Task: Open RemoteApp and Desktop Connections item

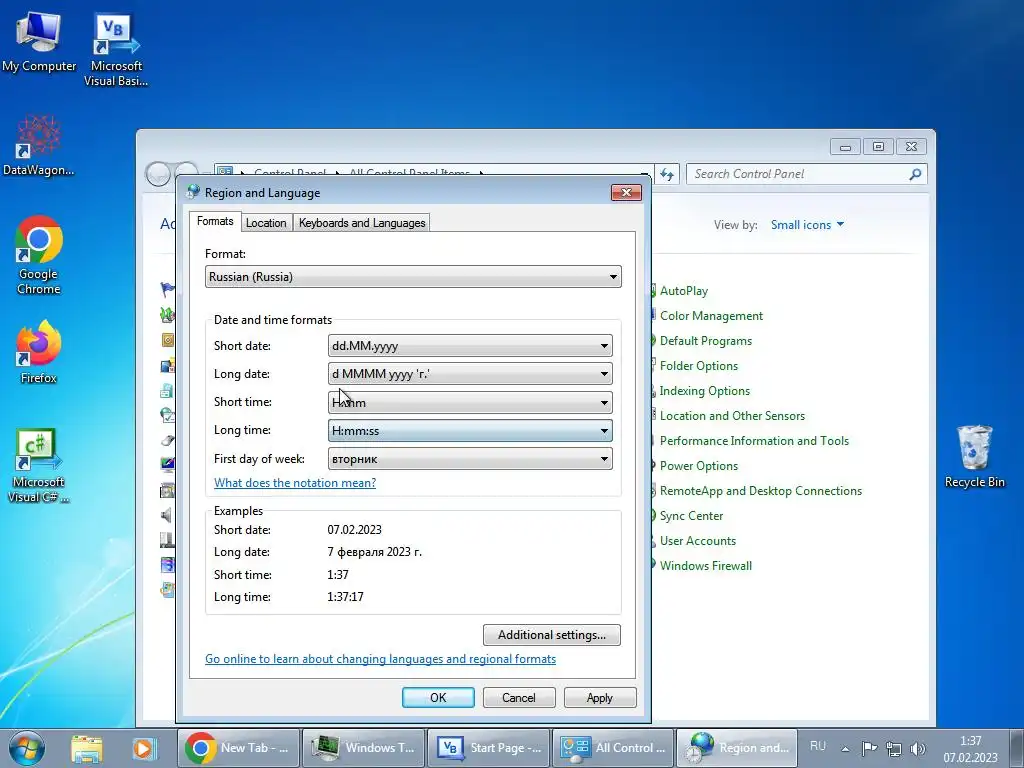Action: (x=760, y=490)
